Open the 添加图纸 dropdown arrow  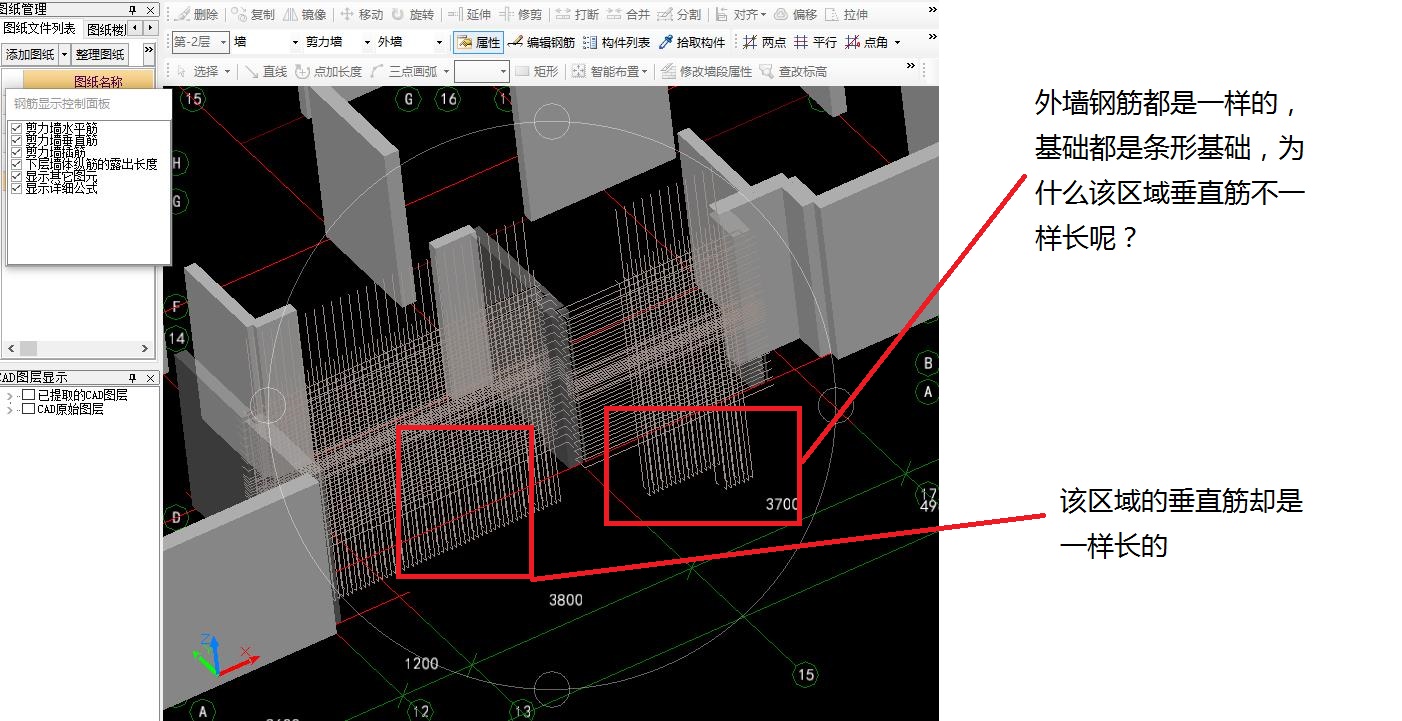(65, 54)
